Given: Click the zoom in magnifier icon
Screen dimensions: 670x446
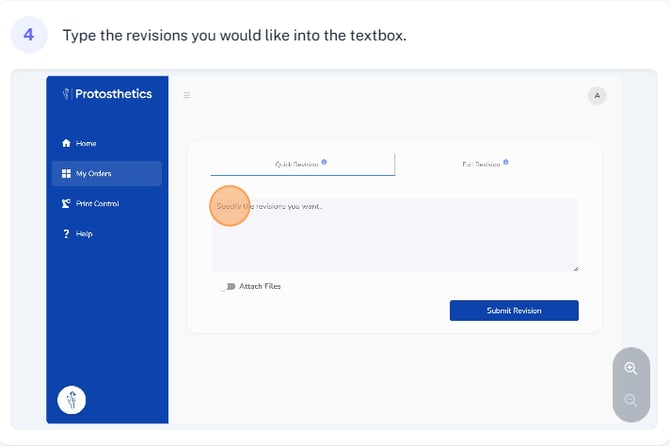Looking at the screenshot, I should pos(630,368).
